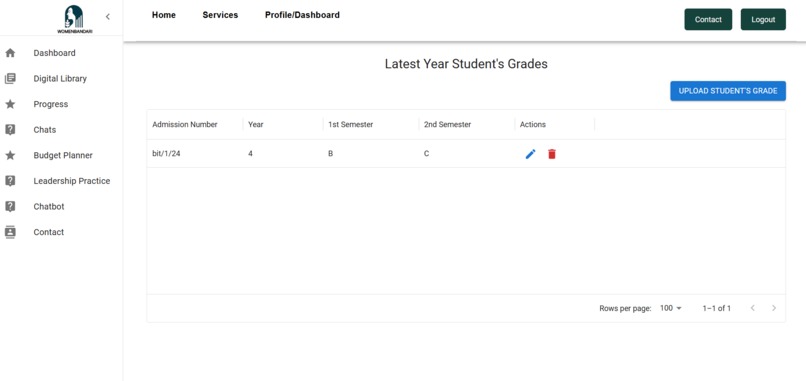Click the Actions column header
This screenshot has height=381, width=806.
point(555,124)
